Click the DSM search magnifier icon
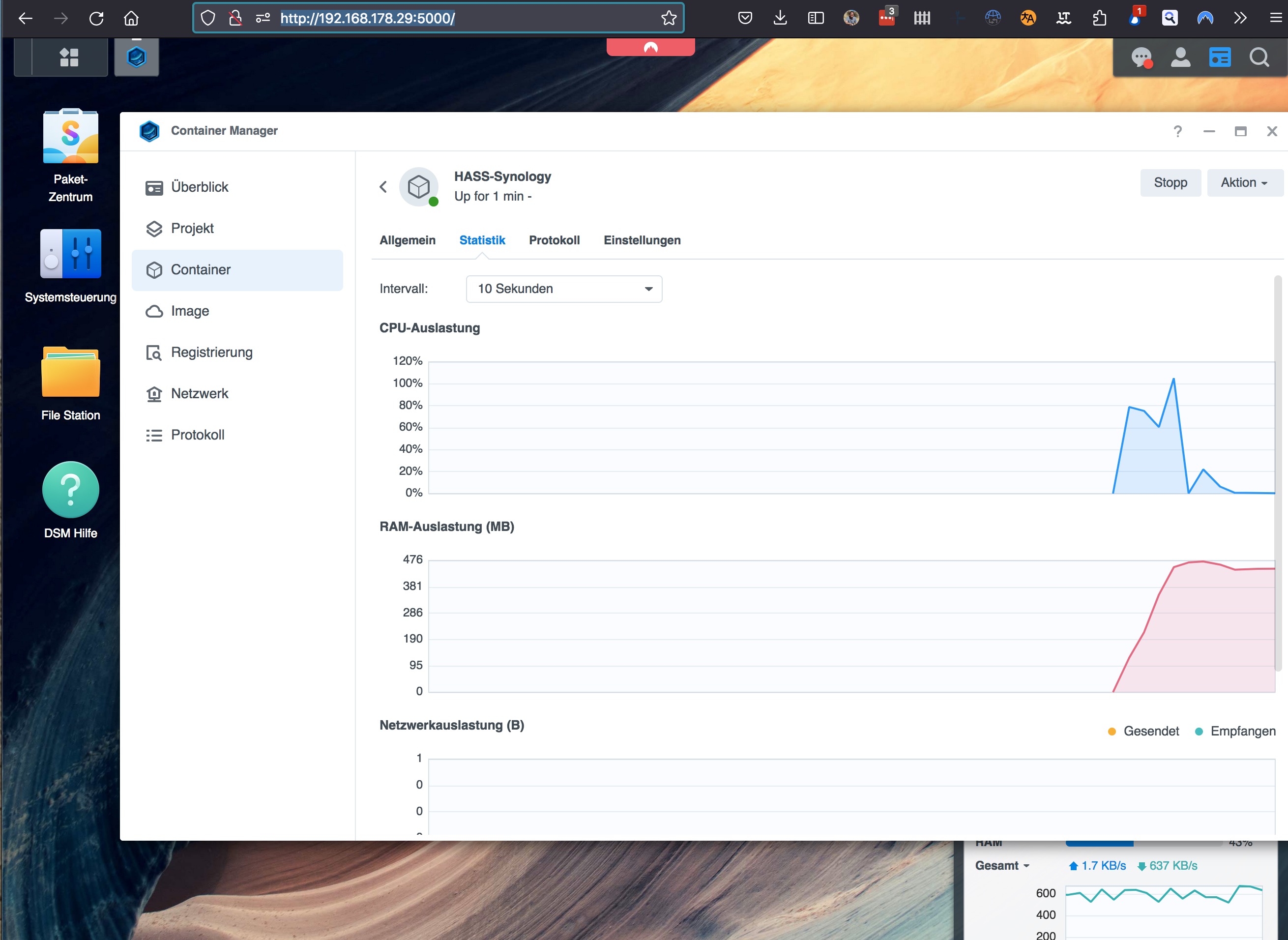Image resolution: width=1288 pixels, height=940 pixels. point(1259,58)
